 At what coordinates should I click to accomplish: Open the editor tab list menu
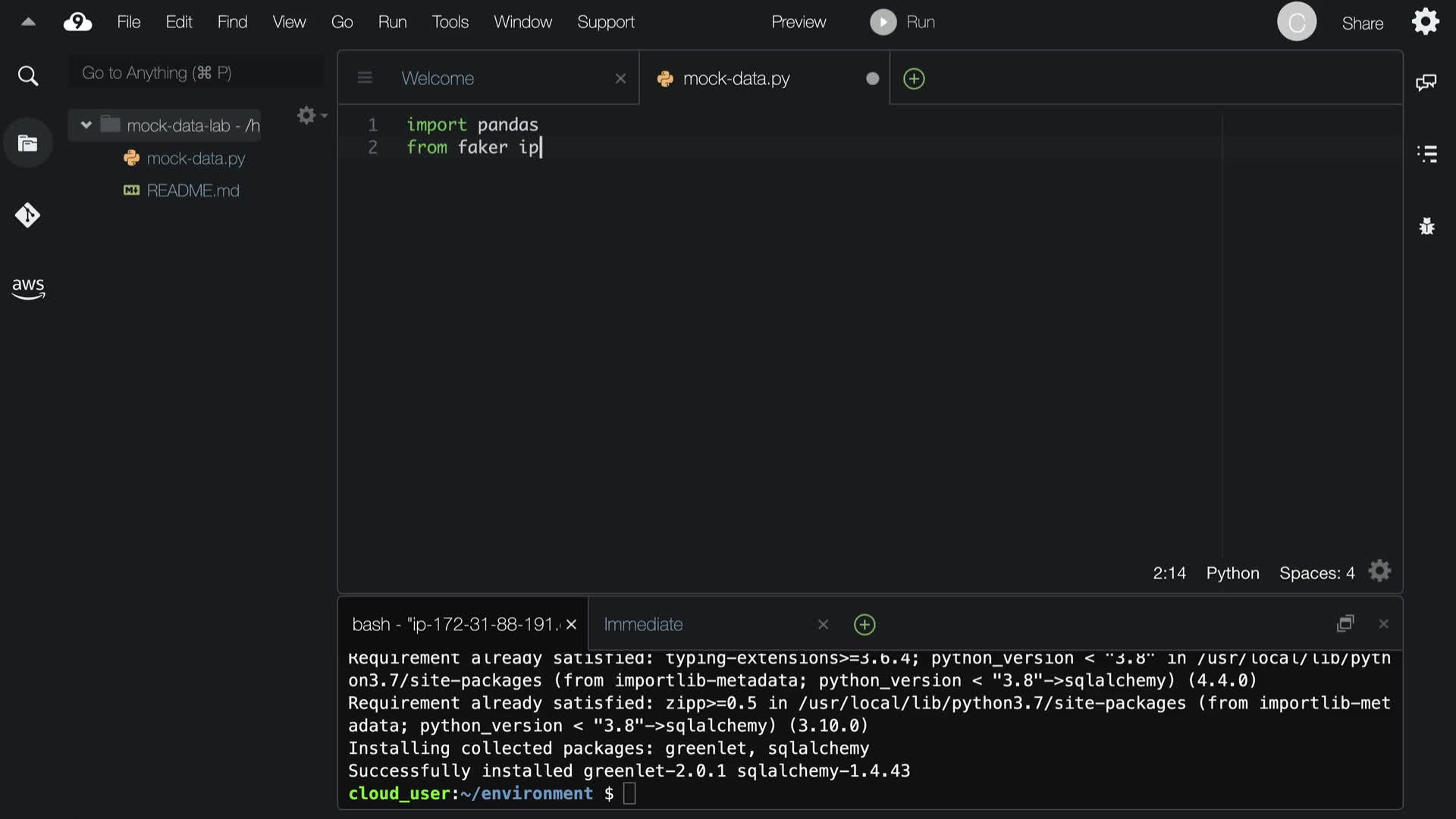click(x=365, y=78)
